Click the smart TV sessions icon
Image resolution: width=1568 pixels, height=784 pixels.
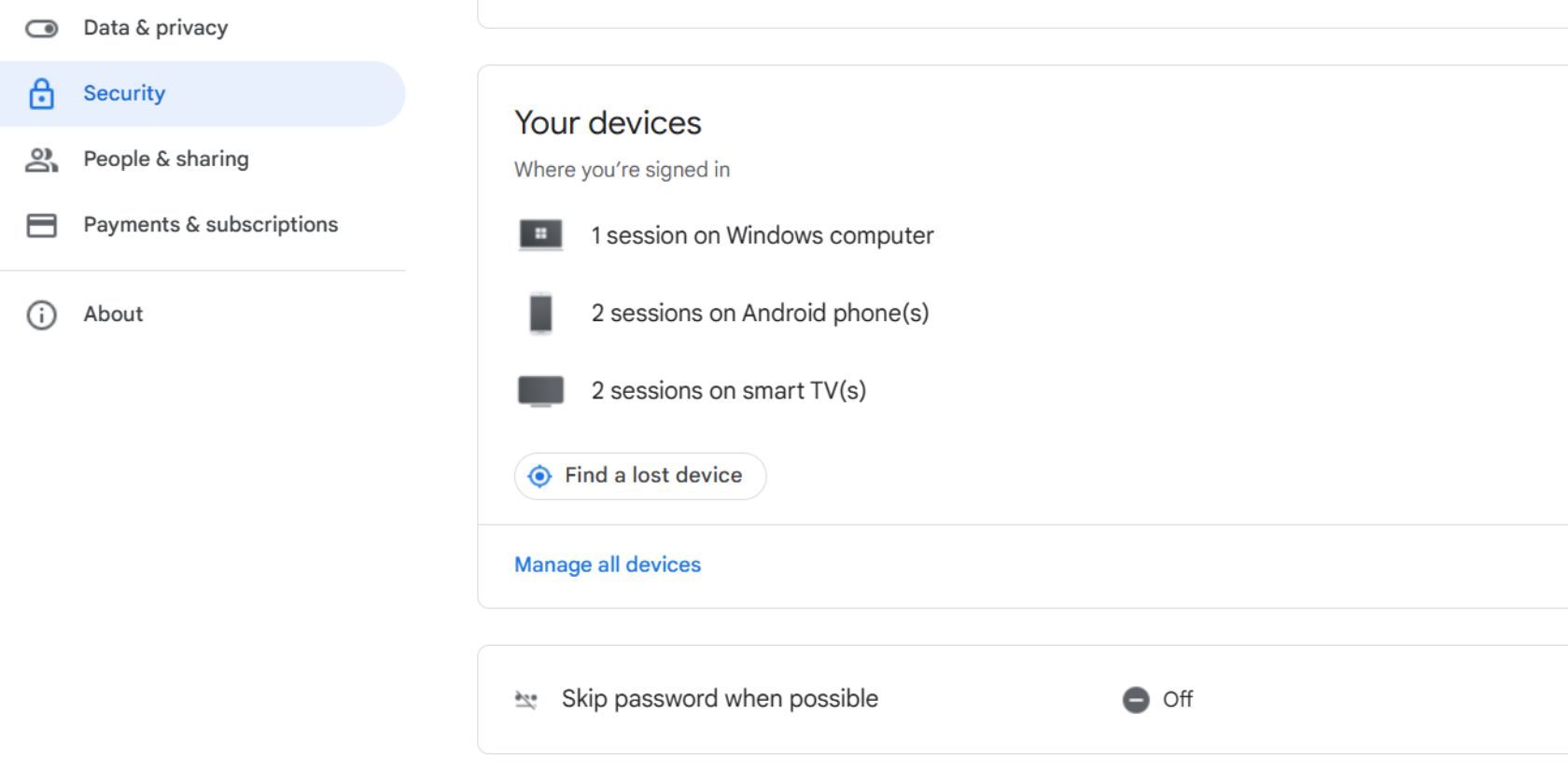tap(539, 390)
